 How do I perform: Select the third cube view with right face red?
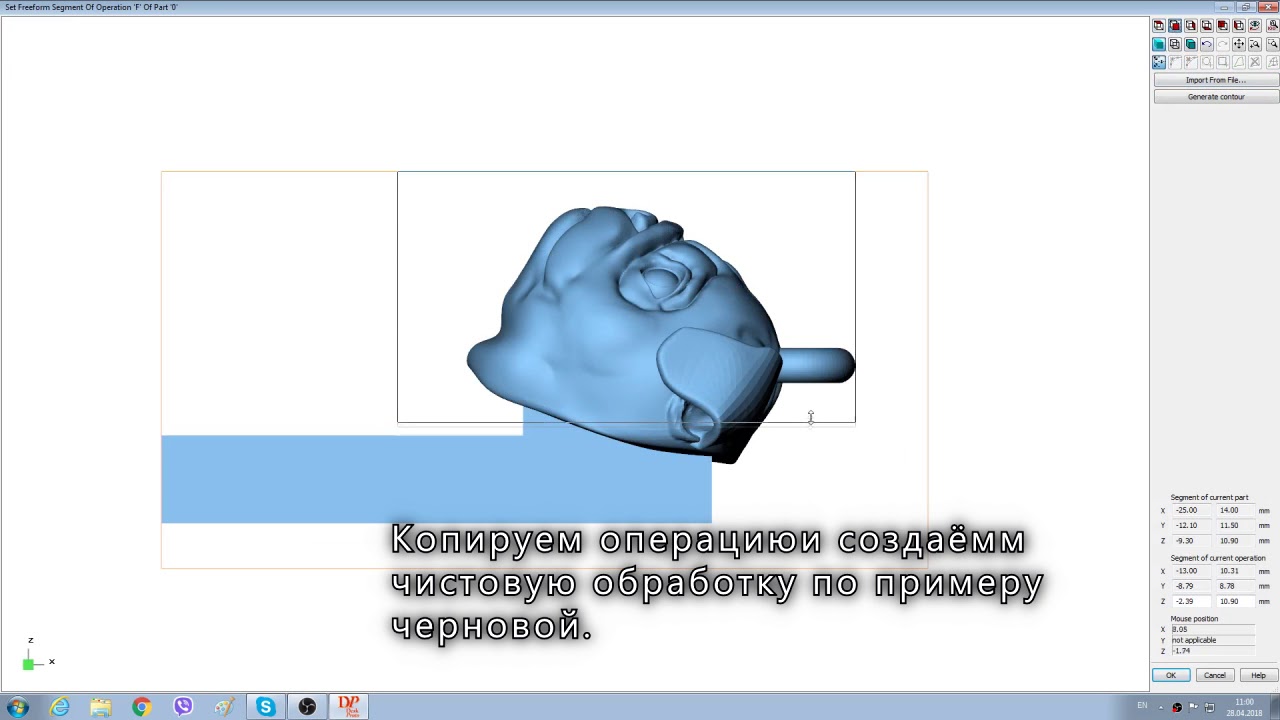(1191, 25)
